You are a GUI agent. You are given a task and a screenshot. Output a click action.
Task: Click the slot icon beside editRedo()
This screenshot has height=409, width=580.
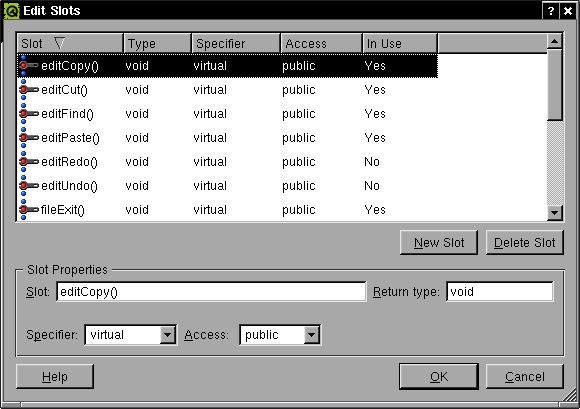tap(29, 162)
